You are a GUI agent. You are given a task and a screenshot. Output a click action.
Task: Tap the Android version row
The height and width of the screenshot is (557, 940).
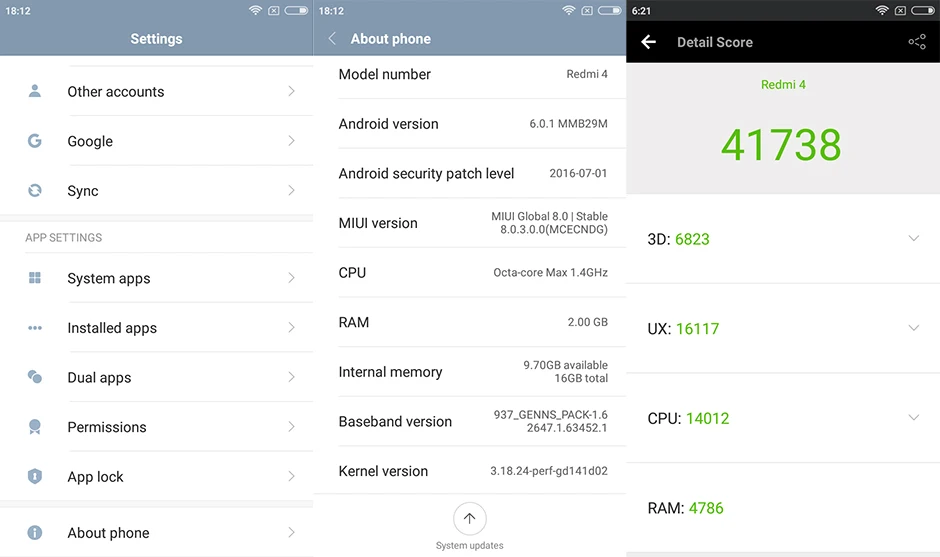(469, 124)
